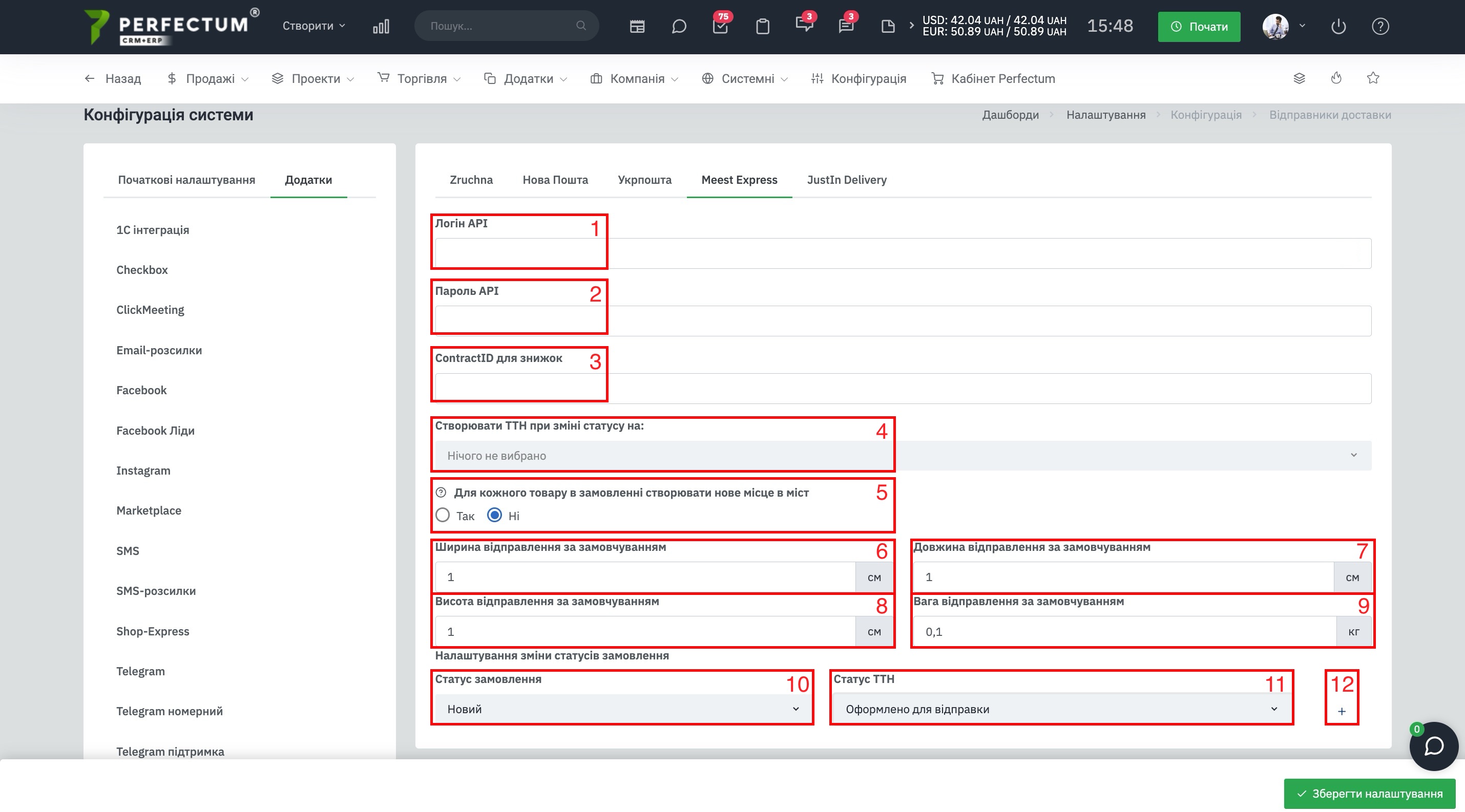Image resolution: width=1465 pixels, height=812 pixels.
Task: Open 1С інтеграція in sidebar list
Action: click(x=153, y=229)
